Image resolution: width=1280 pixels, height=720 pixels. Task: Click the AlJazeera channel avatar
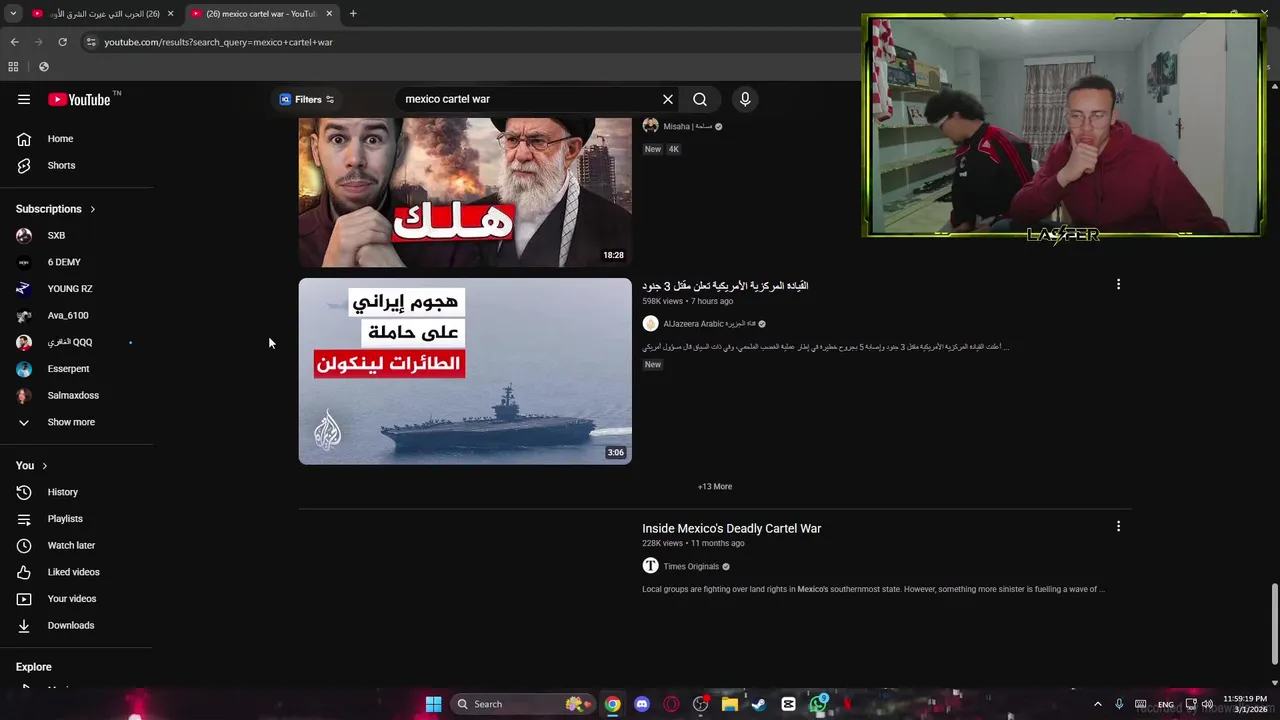click(650, 324)
